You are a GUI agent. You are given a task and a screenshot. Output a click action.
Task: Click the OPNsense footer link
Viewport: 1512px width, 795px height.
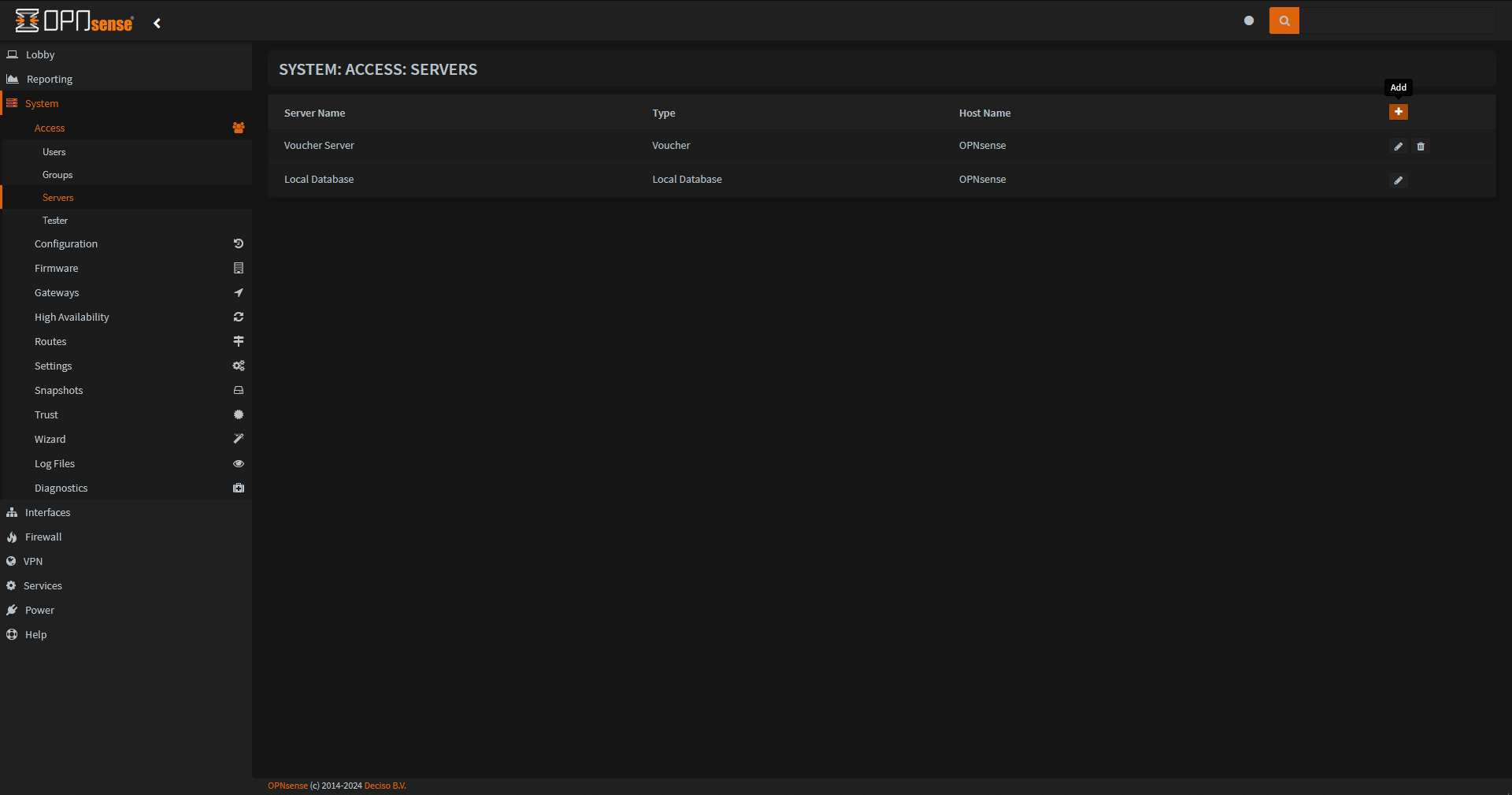(287, 786)
